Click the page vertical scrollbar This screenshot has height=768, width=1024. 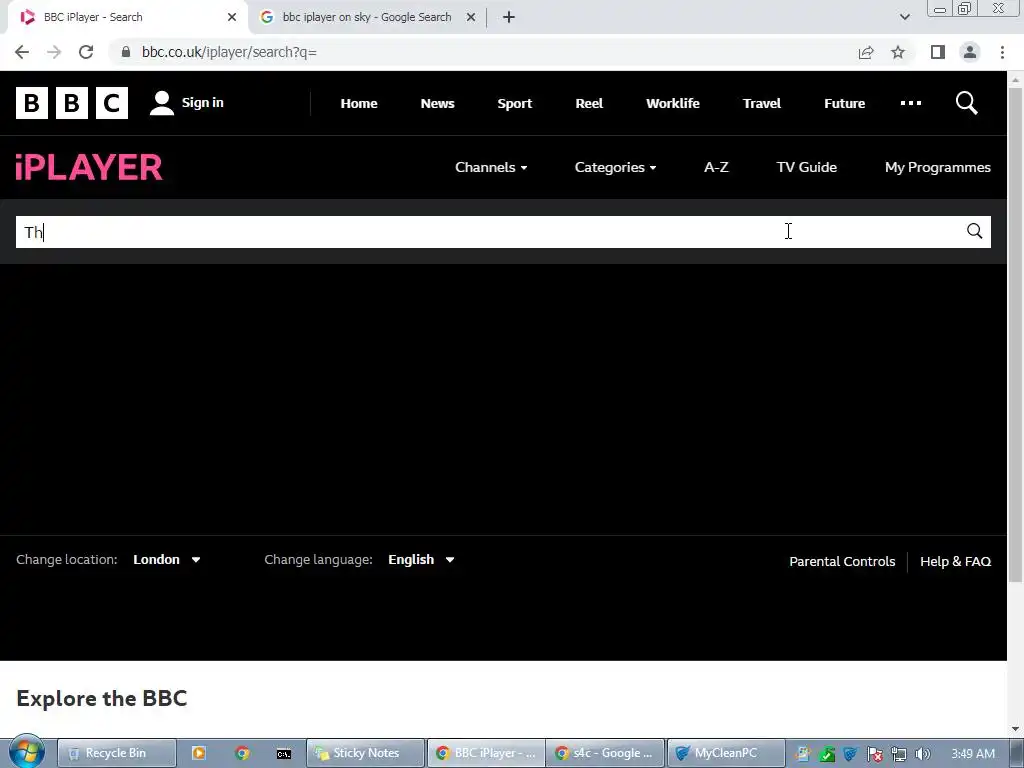point(1016,333)
